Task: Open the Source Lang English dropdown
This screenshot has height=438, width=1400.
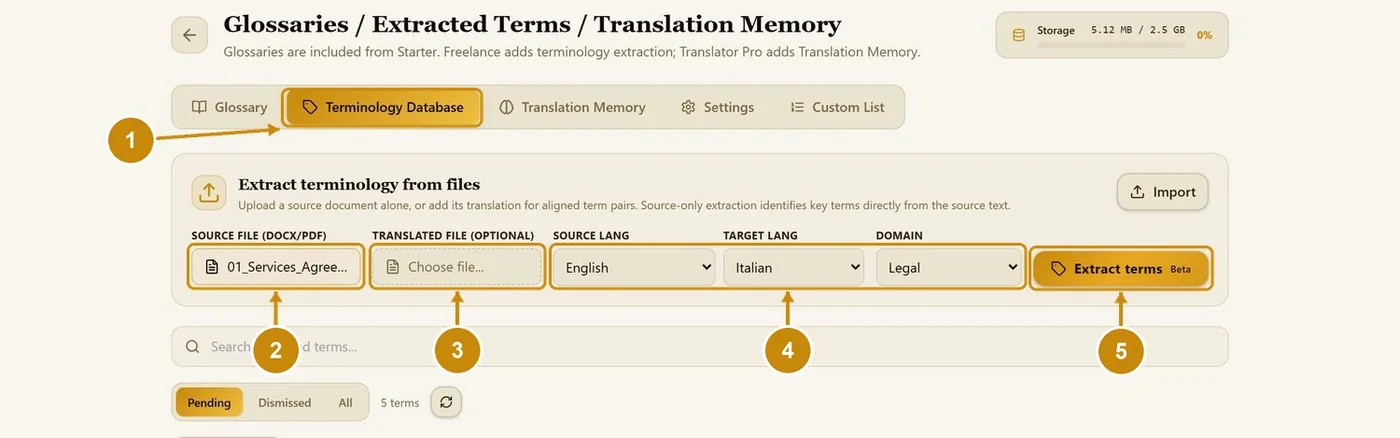Action: point(634,267)
